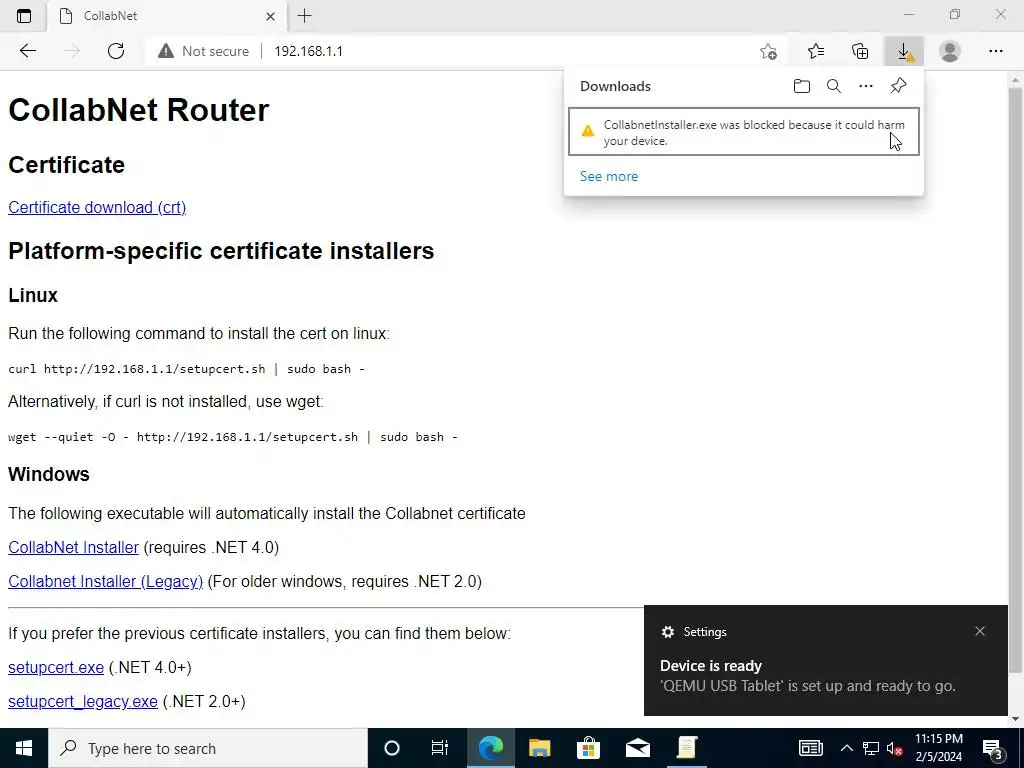Switch to Microsoft Edge taskbar icon

pos(491,748)
